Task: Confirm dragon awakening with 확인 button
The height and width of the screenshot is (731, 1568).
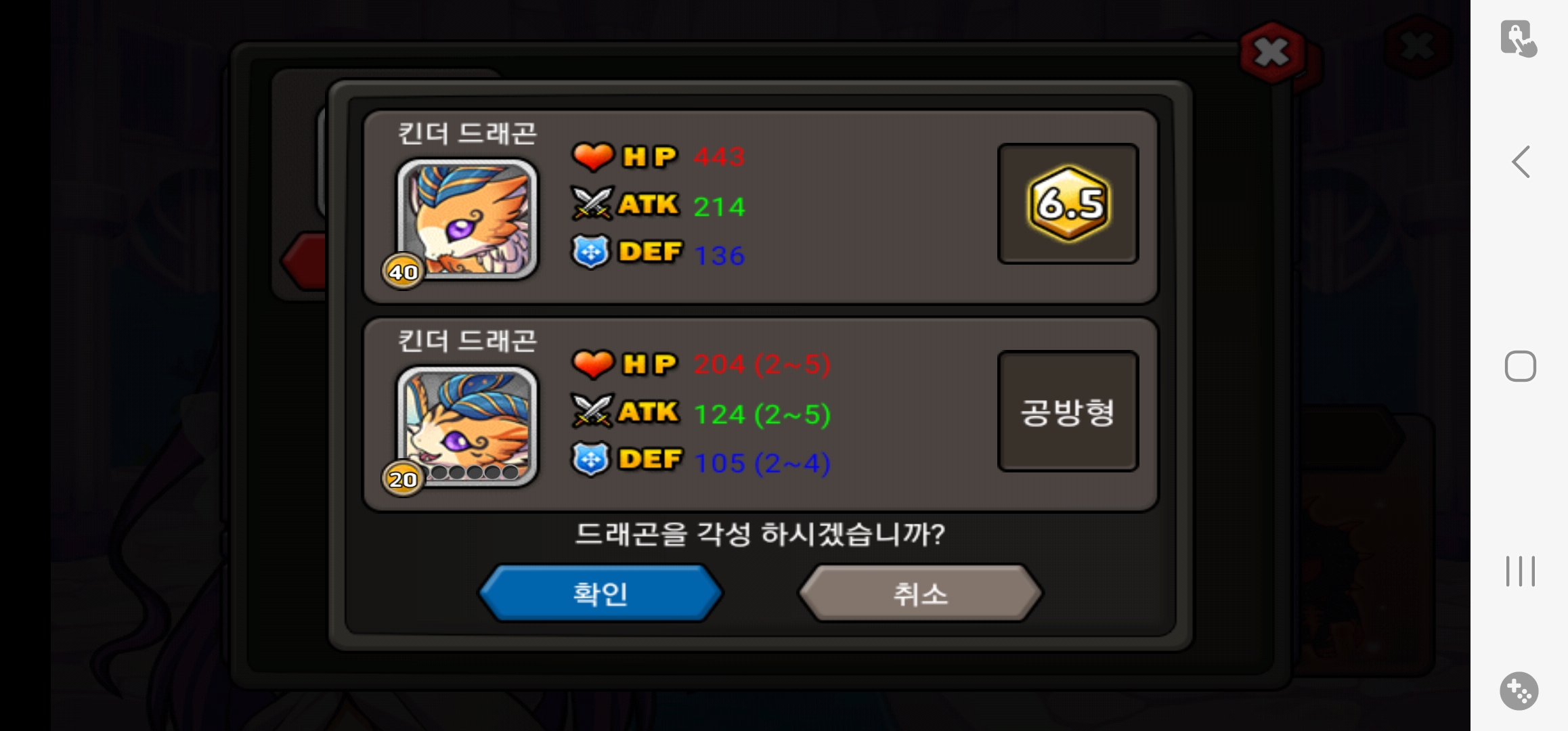Action: coord(601,594)
